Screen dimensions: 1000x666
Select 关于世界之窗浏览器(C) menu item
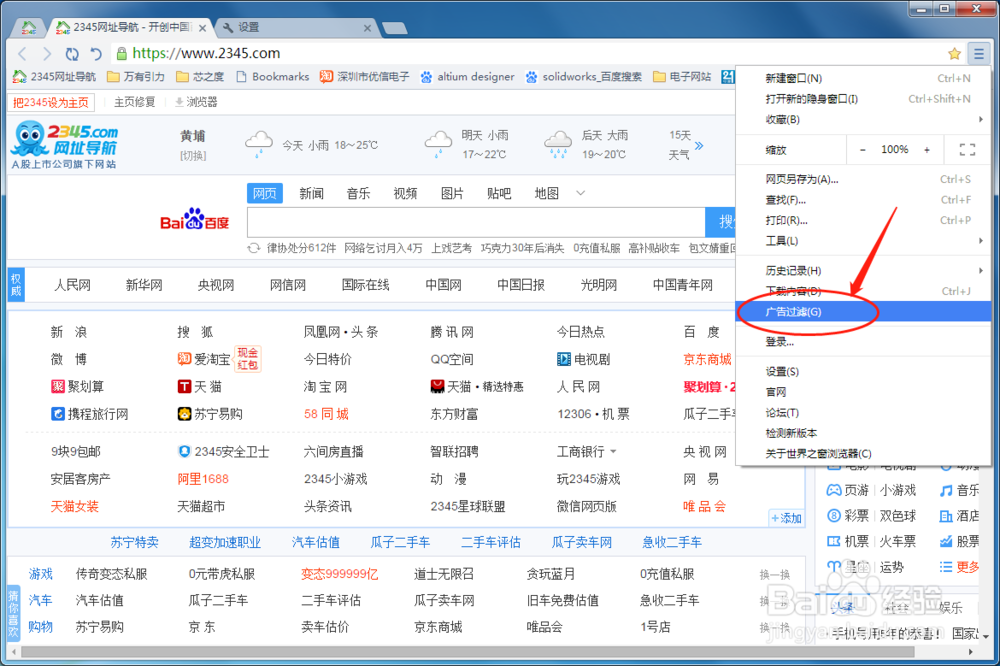tap(863, 454)
